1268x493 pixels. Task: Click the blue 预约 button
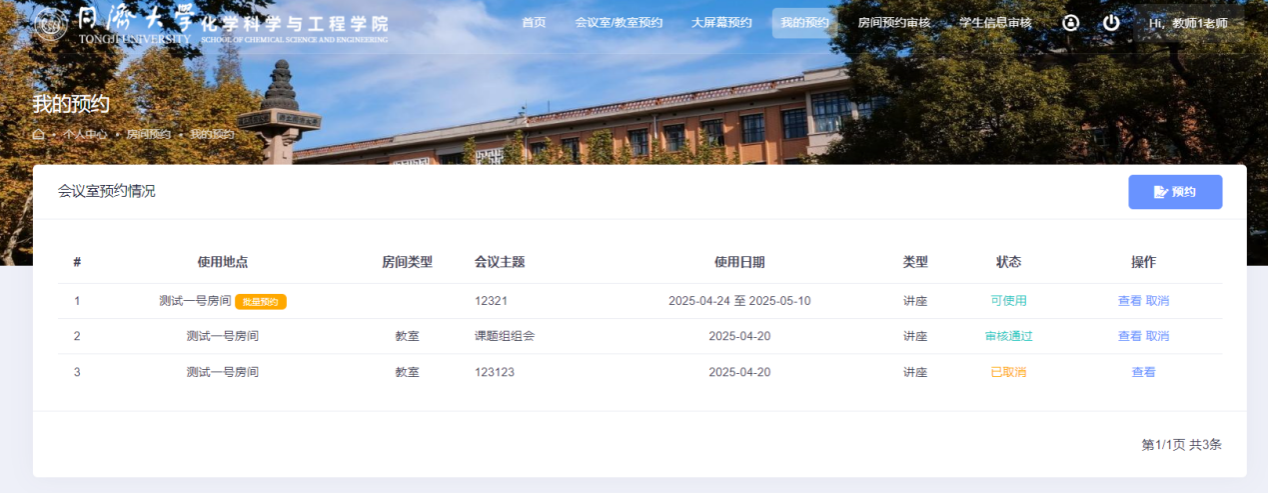point(1175,192)
